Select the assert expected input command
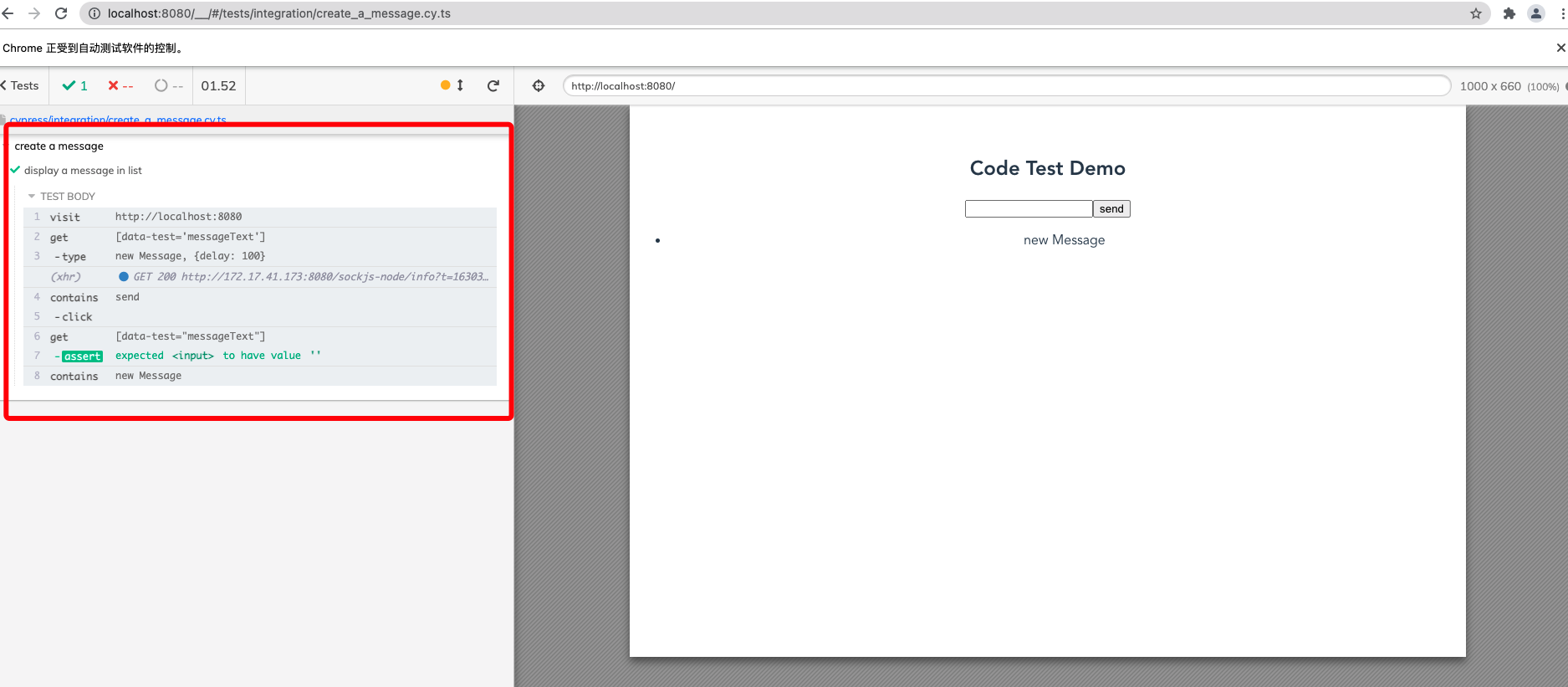This screenshot has width=1568, height=687. (260, 356)
